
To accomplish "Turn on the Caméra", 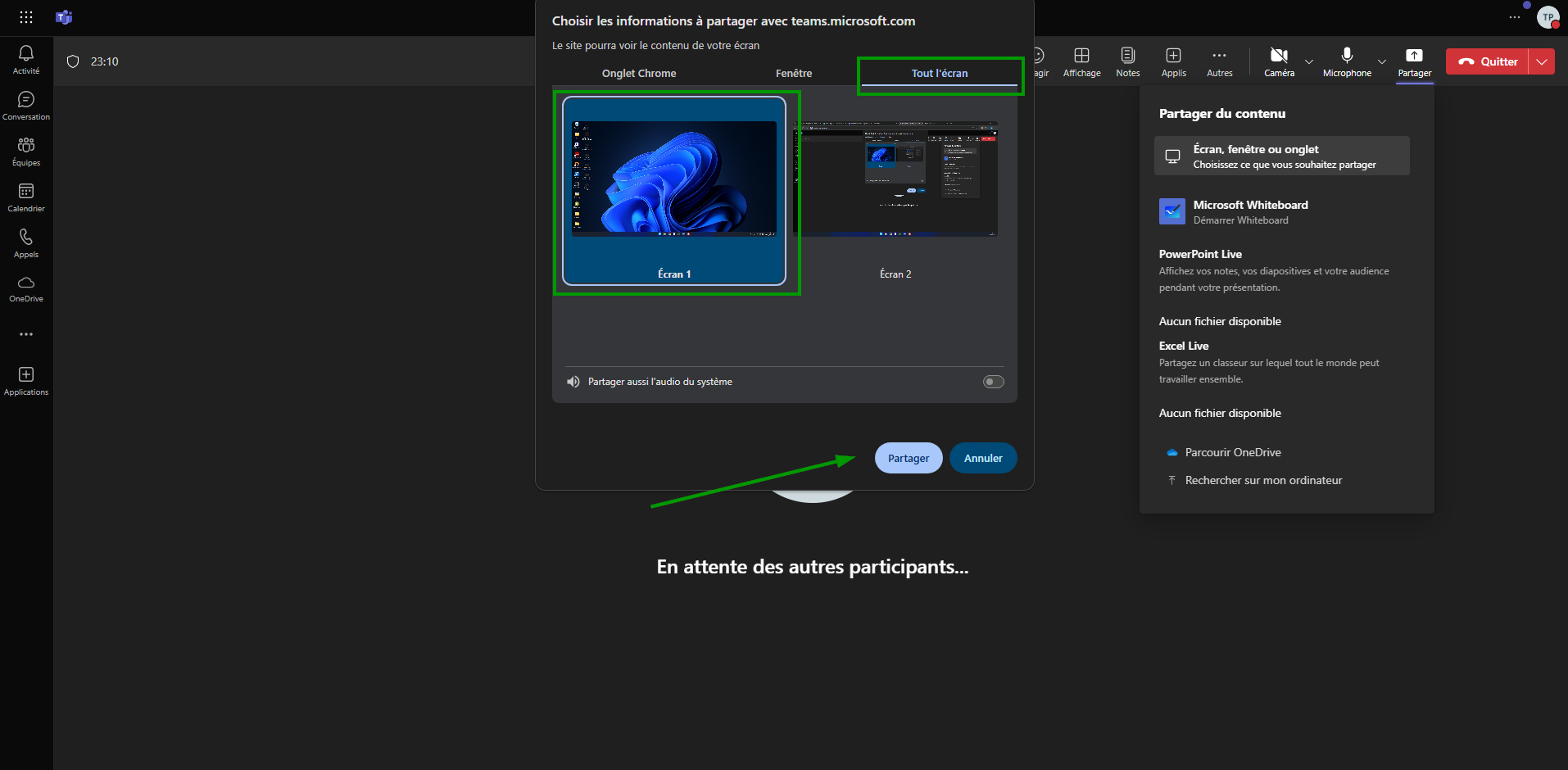I will [x=1279, y=62].
